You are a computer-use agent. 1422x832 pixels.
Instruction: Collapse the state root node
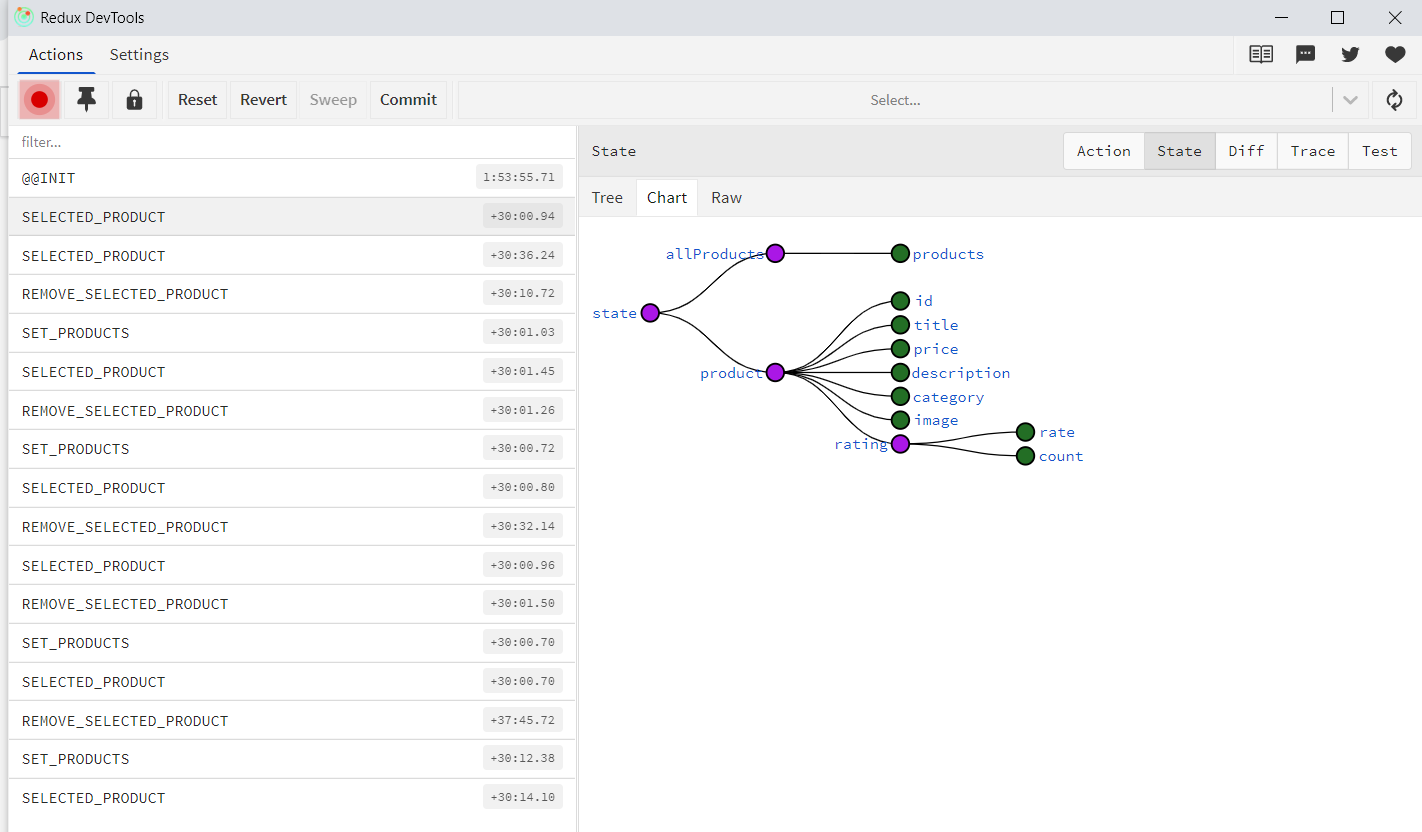650,313
